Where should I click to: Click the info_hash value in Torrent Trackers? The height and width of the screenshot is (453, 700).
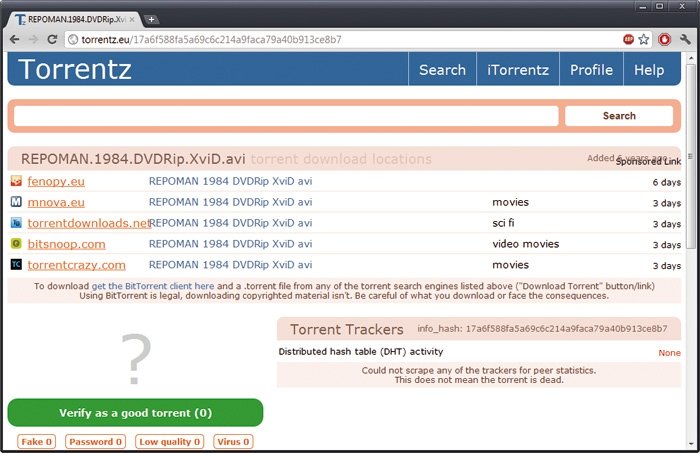[566, 329]
